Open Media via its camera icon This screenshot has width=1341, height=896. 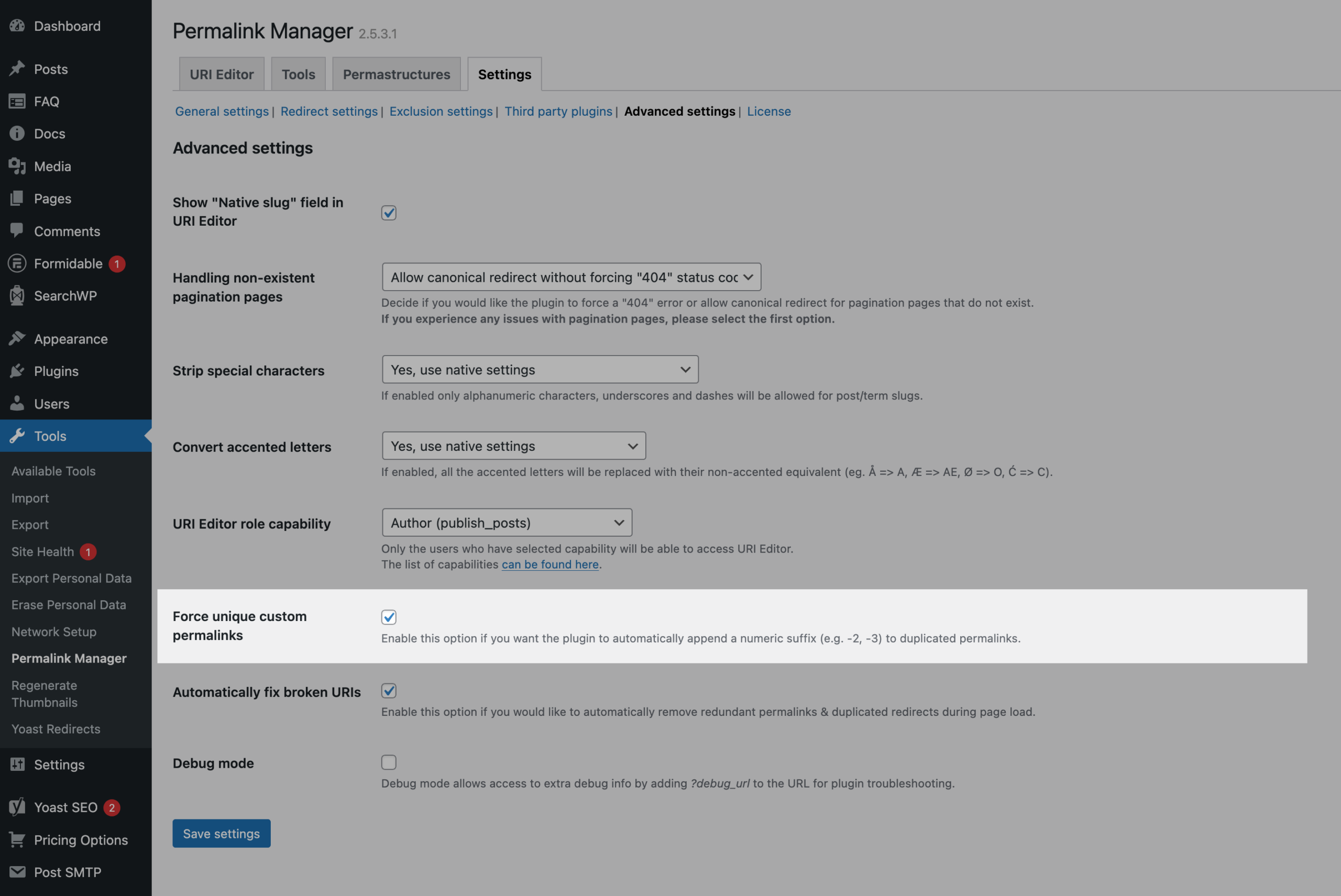coord(17,167)
